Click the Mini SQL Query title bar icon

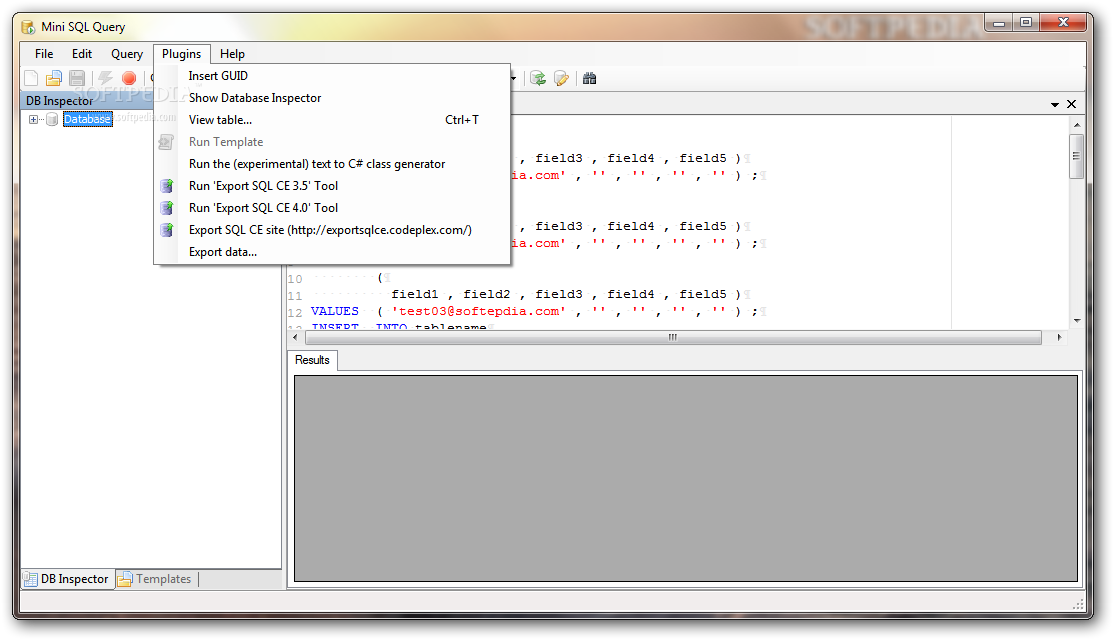28,27
